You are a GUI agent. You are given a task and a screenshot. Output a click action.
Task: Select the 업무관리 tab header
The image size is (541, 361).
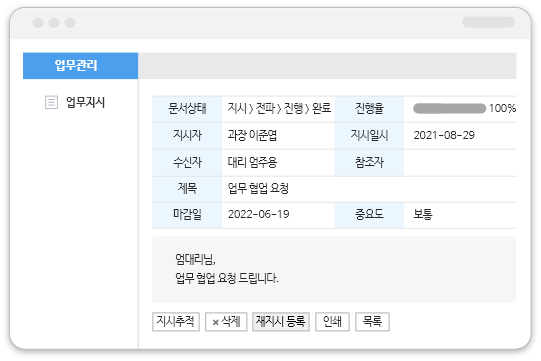80,66
